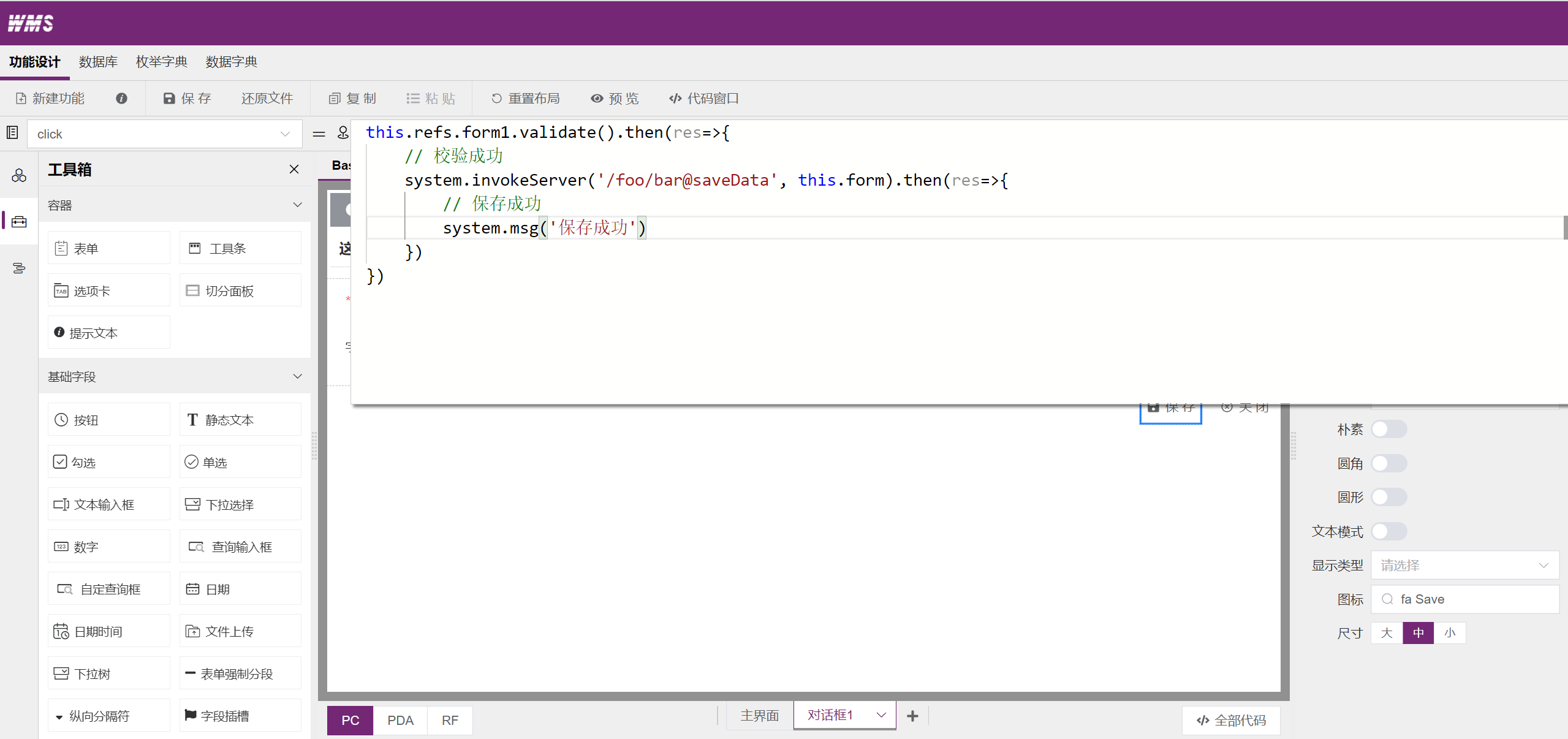Toggle the 圆角 switch
The width and height of the screenshot is (1568, 739).
[x=1388, y=463]
